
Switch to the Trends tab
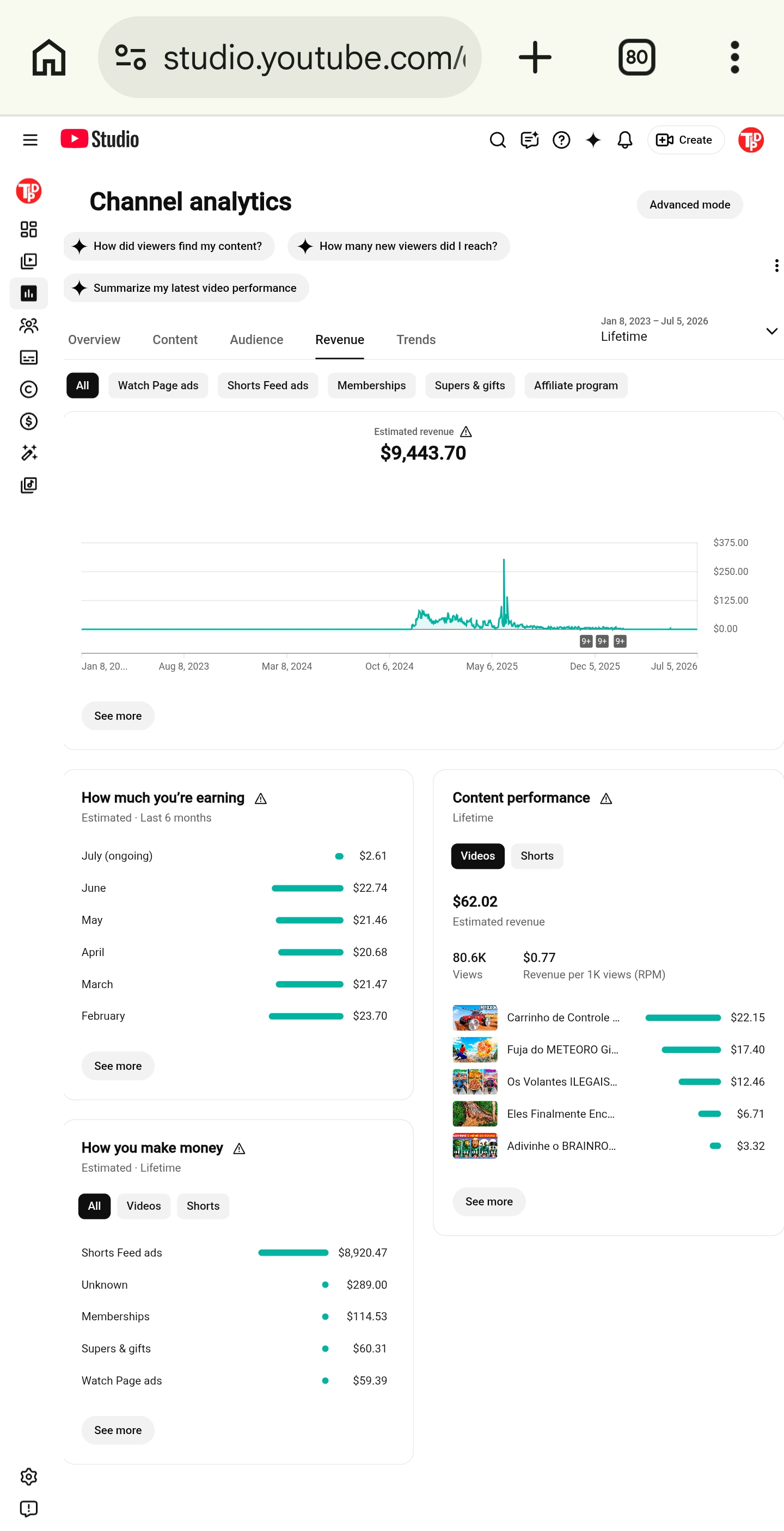point(416,339)
